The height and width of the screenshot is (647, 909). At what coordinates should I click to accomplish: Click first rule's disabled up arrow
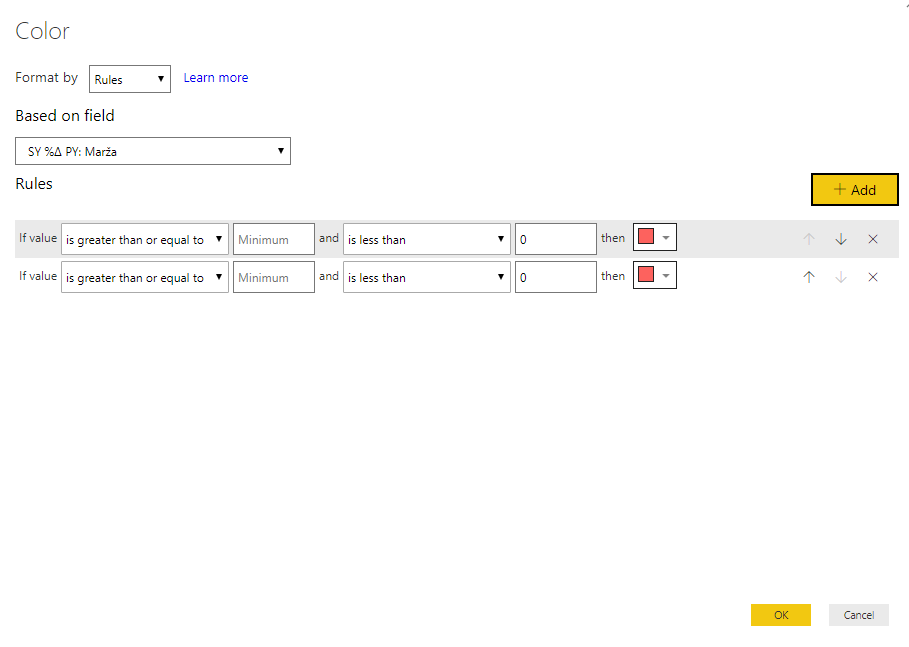click(x=809, y=239)
